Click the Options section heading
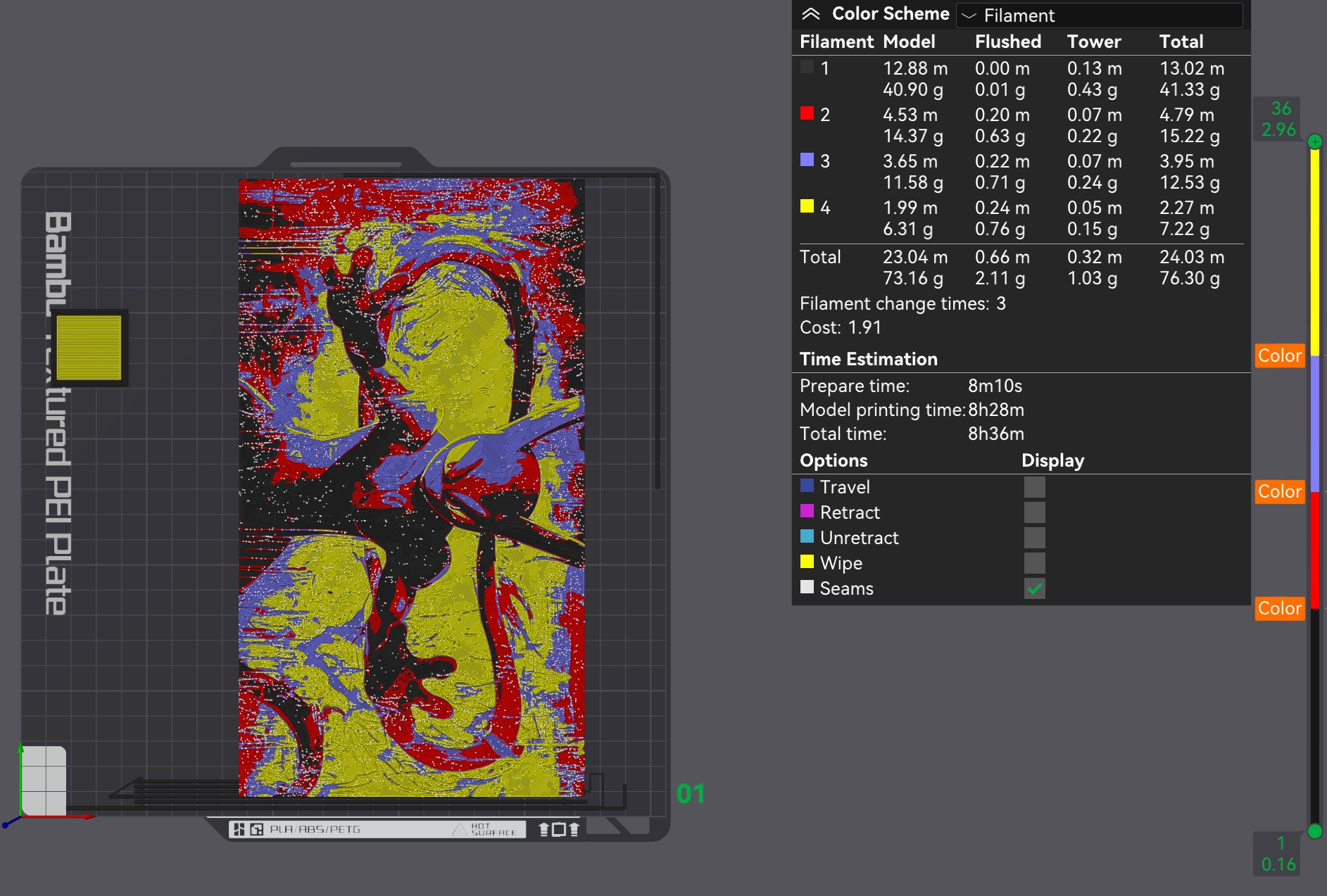This screenshot has height=896, width=1327. (834, 460)
